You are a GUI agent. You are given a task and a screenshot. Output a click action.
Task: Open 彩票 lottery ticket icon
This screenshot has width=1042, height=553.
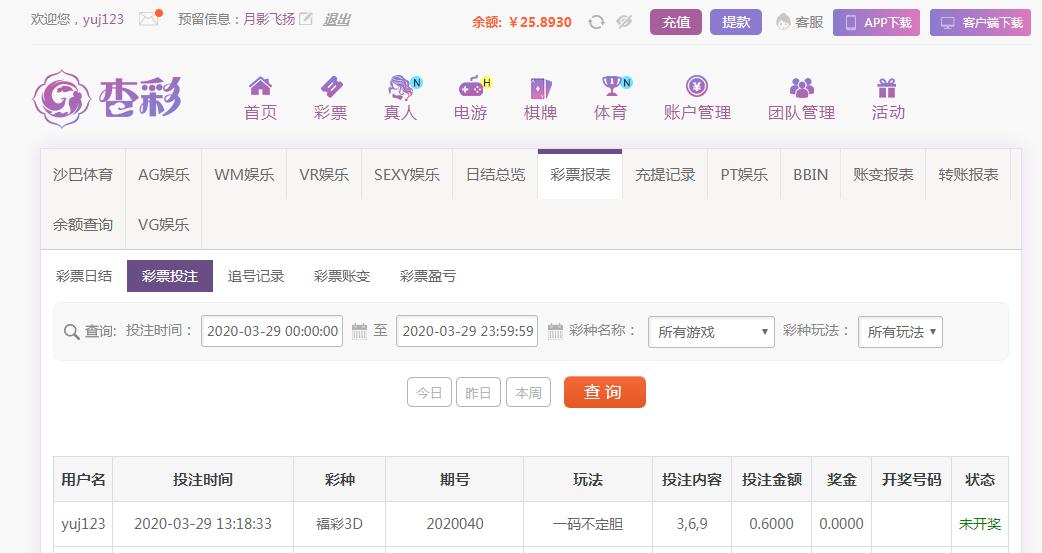point(330,86)
